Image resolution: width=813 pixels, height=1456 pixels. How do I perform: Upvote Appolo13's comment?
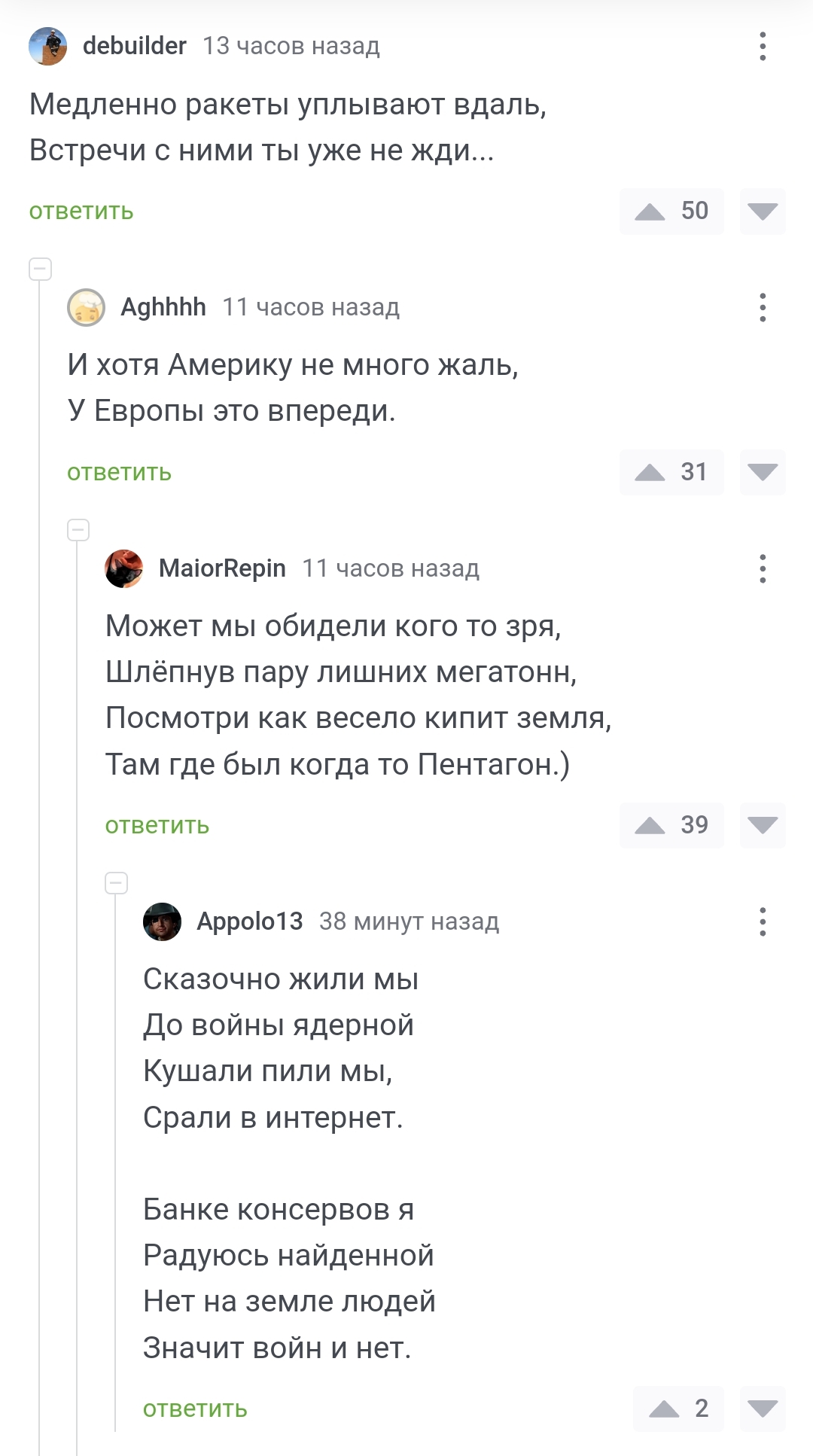click(665, 1409)
